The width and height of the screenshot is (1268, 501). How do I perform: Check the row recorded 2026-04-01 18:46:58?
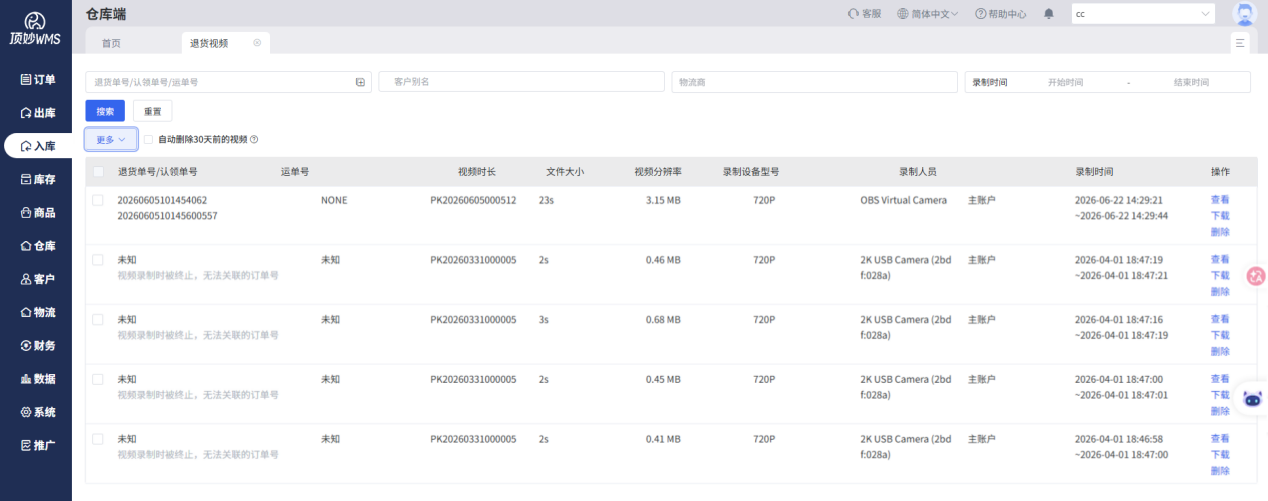point(98,439)
